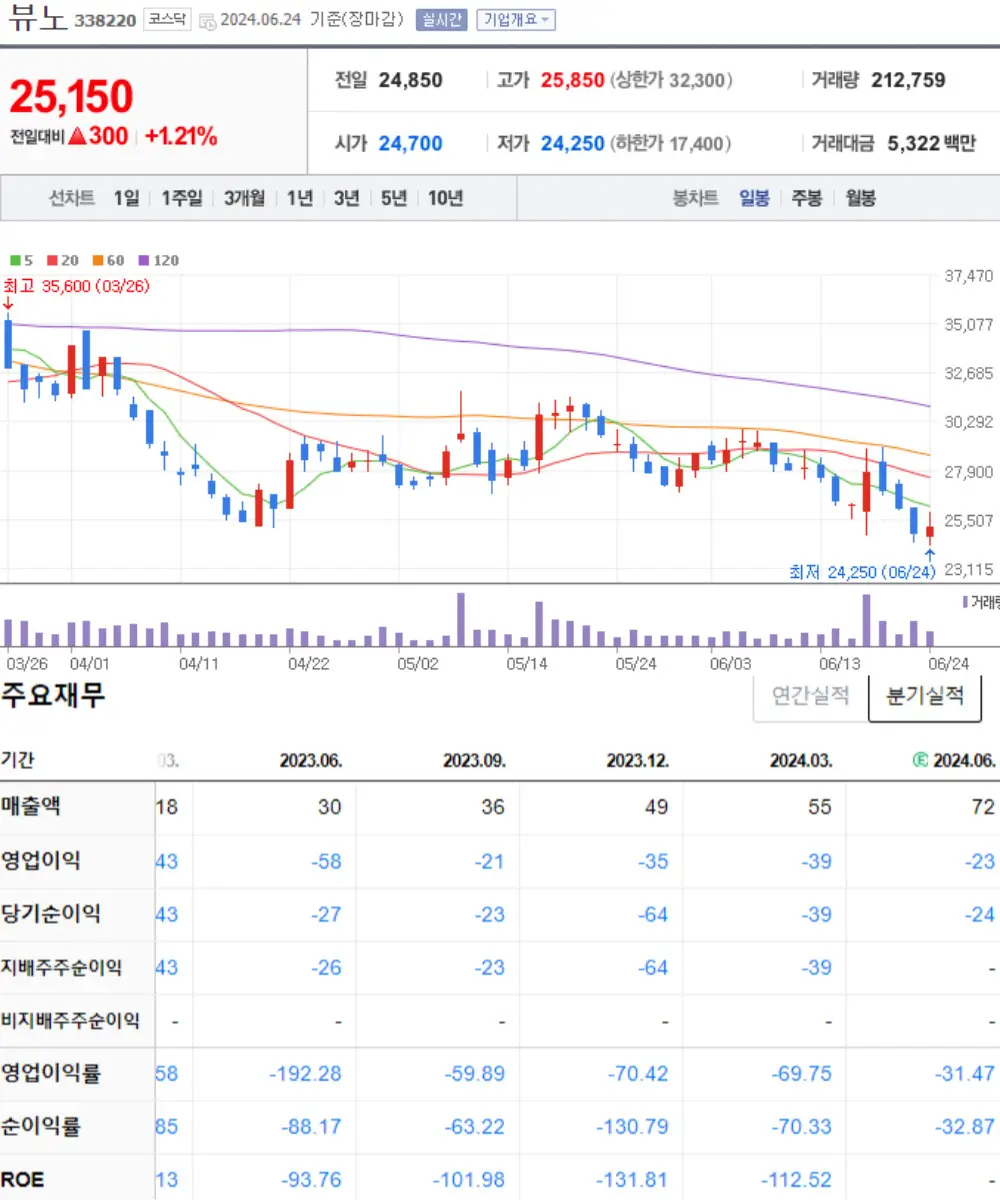Click the 코스닥 market label
The height and width of the screenshot is (1200, 1000).
click(x=166, y=20)
